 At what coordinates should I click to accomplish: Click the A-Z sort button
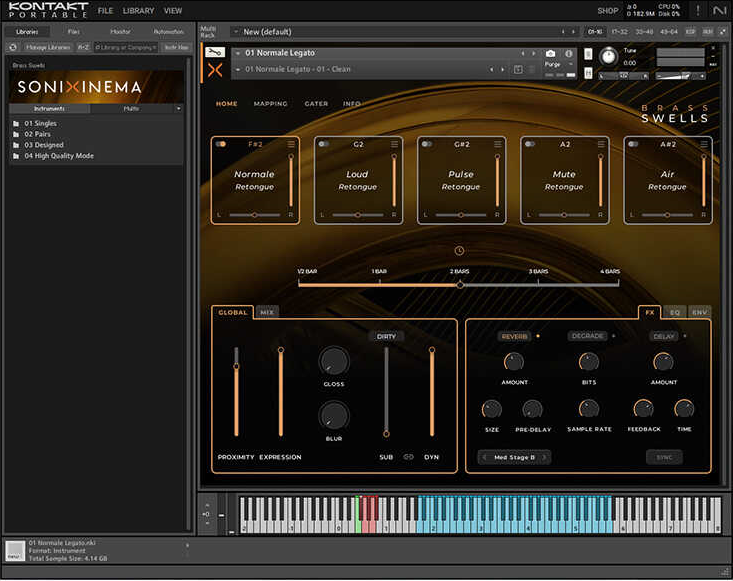(x=83, y=47)
